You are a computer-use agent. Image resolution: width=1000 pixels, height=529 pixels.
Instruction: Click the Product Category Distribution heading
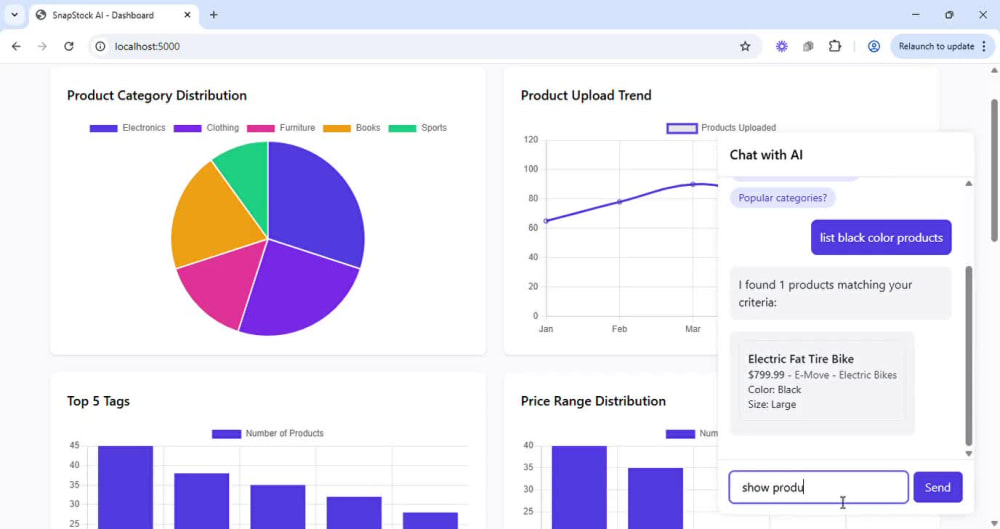coord(157,96)
